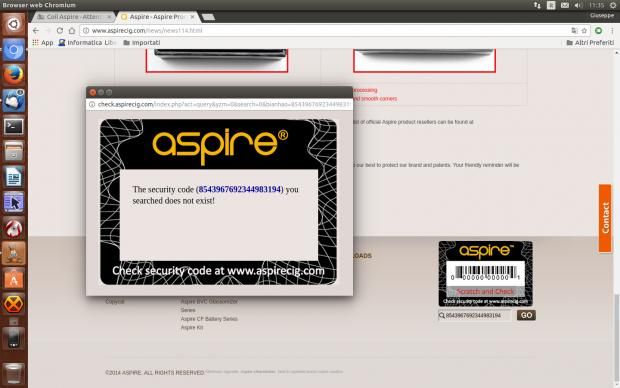This screenshot has width=620, height=388.
Task: Click the clock in the top panel
Action: click(x=596, y=5)
